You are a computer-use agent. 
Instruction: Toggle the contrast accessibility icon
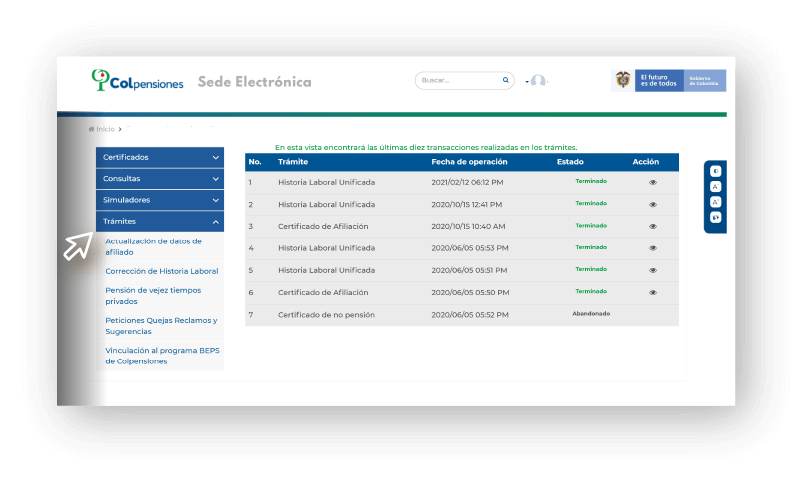(x=715, y=171)
